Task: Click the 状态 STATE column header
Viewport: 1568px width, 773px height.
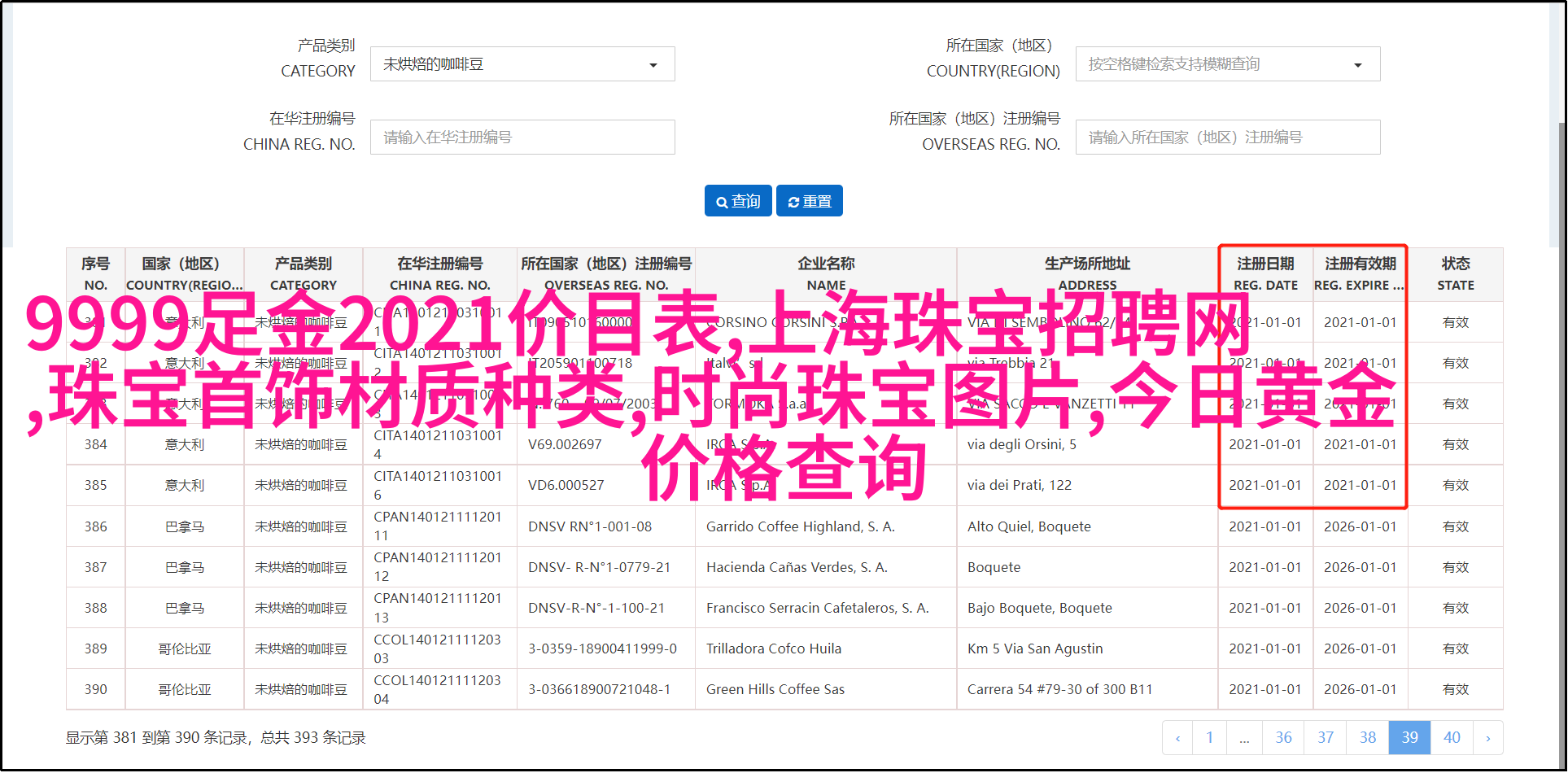Action: coord(1456,274)
